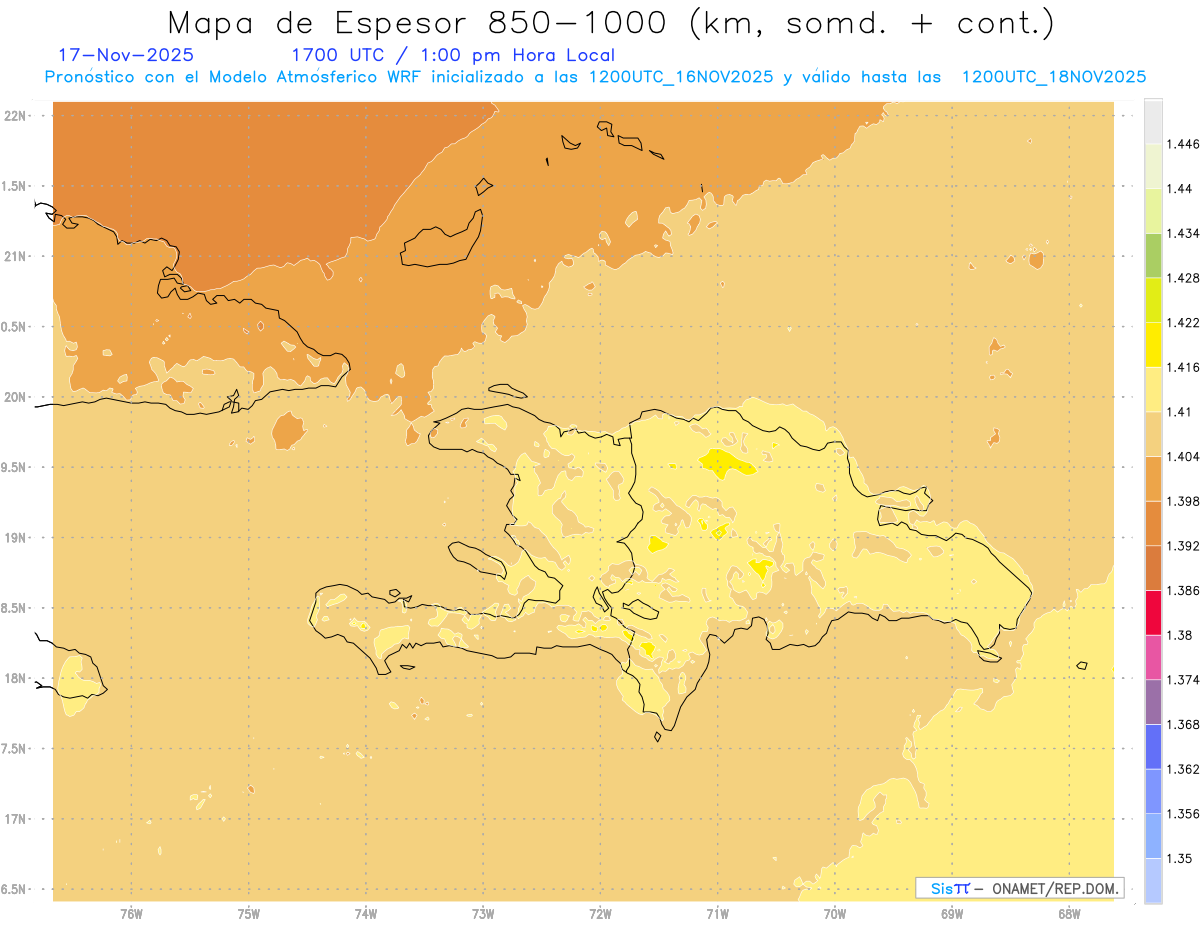
Task: Click the 75W longitude label
Action: 249,913
